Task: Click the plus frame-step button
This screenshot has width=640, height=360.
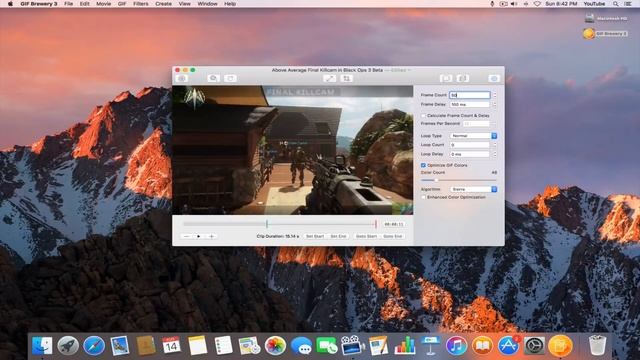Action: tap(211, 236)
